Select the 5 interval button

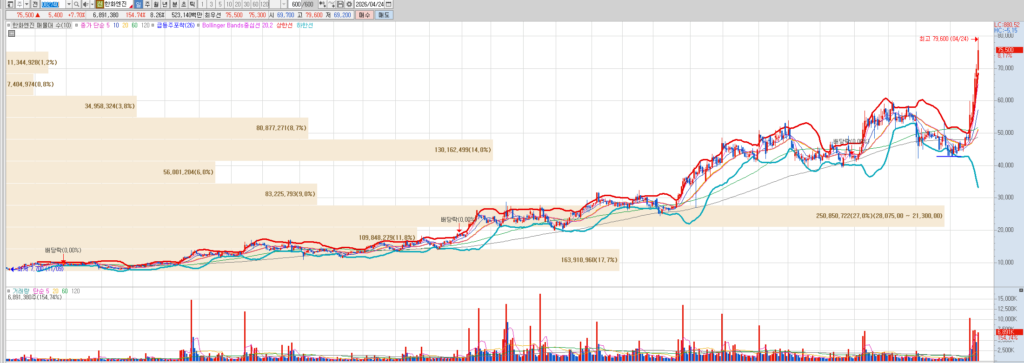[x=220, y=4]
